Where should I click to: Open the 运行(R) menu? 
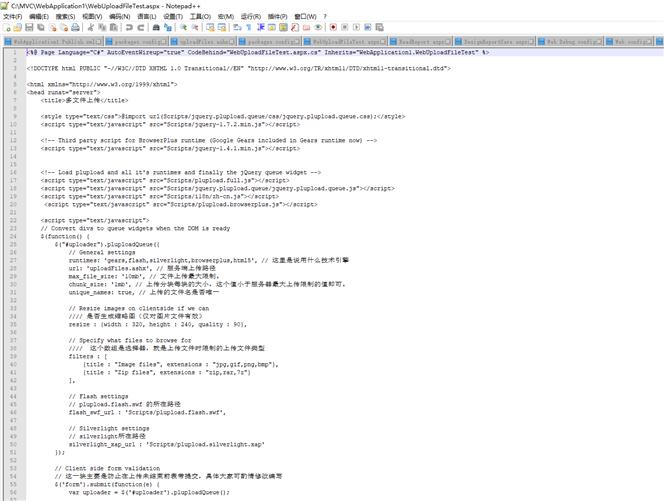(251, 17)
